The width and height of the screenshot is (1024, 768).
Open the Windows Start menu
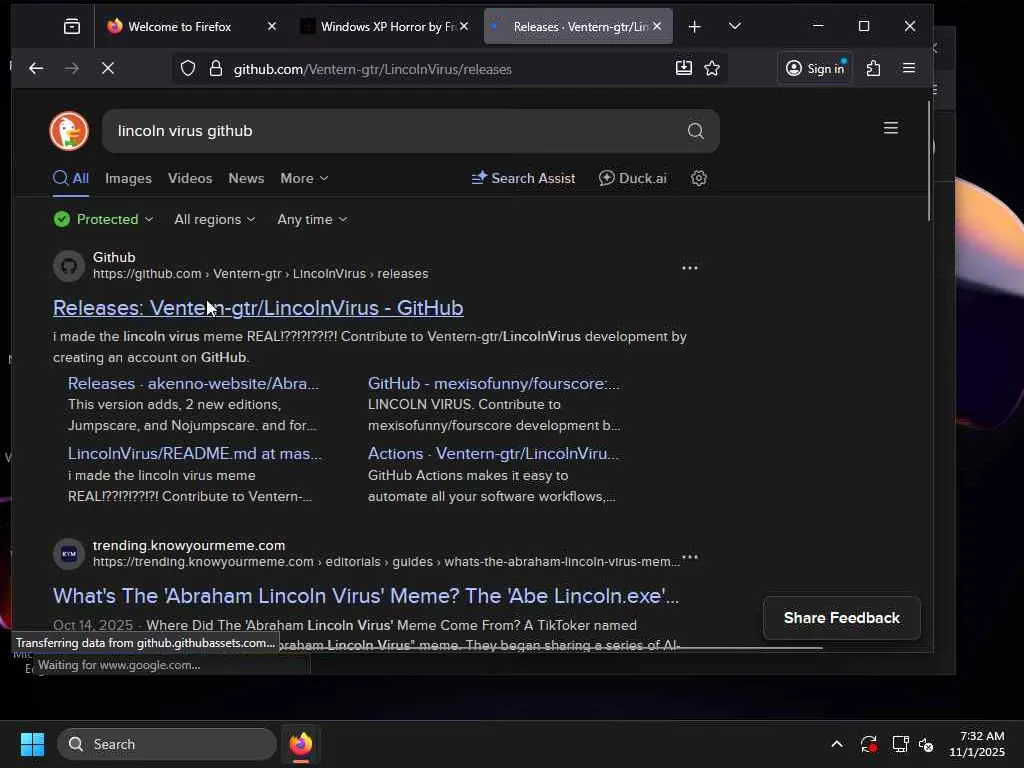click(32, 744)
